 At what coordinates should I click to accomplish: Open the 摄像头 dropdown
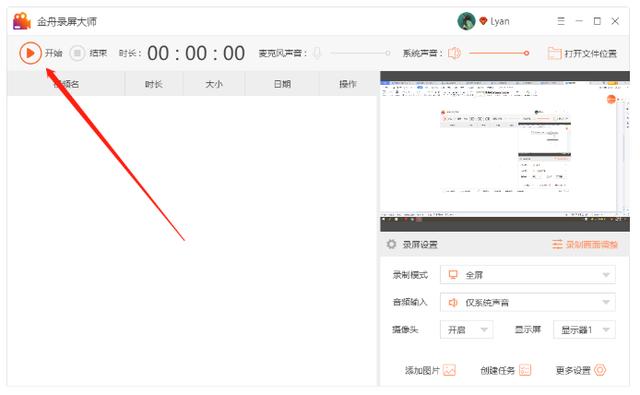(467, 330)
